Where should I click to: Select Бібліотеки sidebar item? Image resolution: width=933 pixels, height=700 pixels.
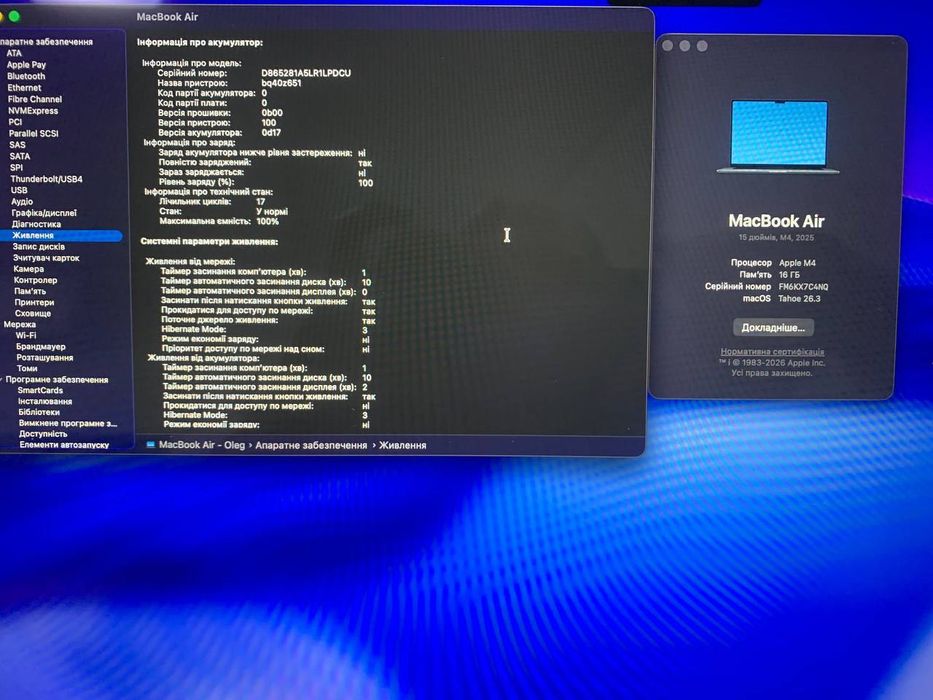(39, 412)
